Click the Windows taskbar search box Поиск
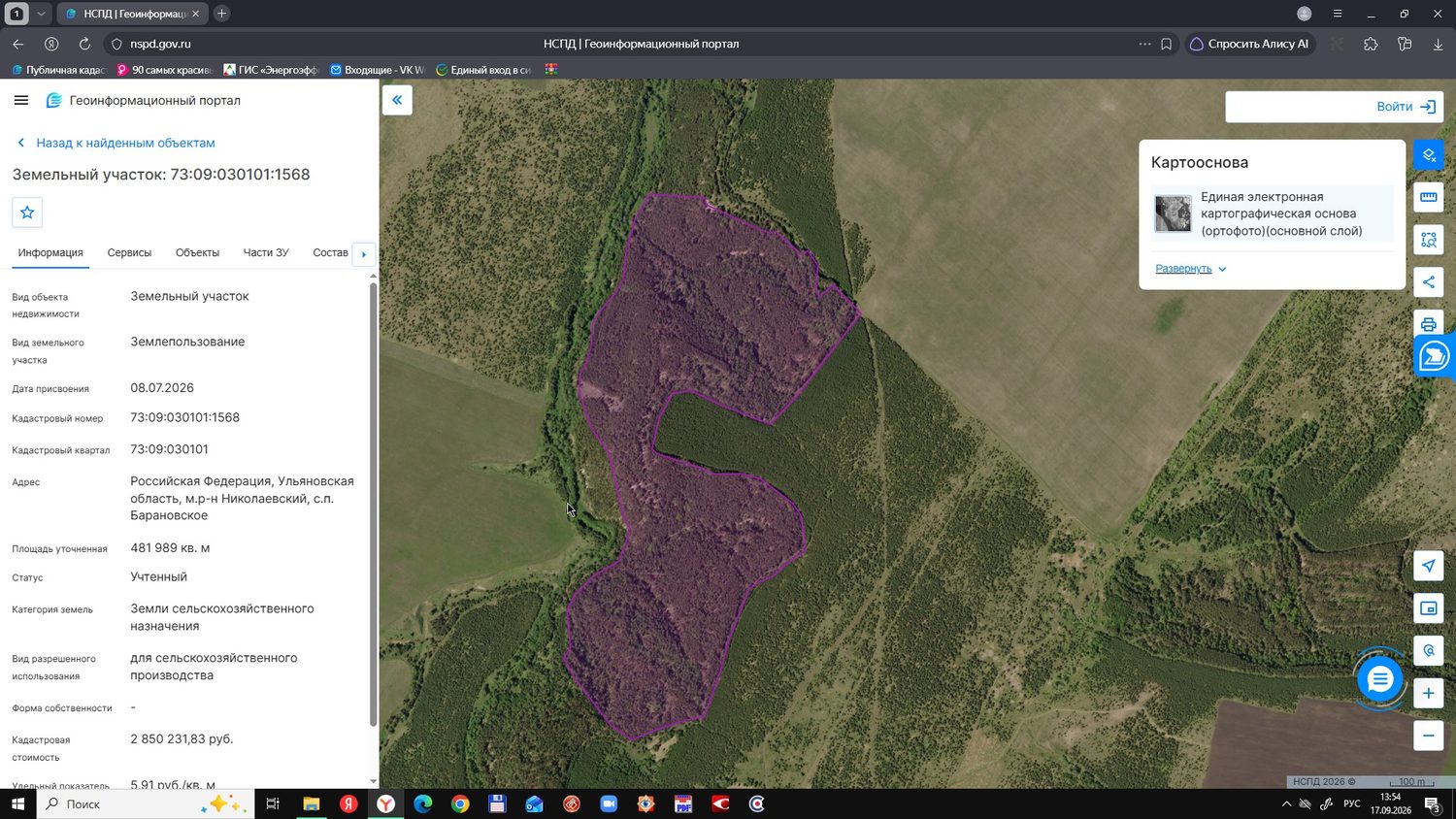1456x819 pixels. [x=146, y=803]
